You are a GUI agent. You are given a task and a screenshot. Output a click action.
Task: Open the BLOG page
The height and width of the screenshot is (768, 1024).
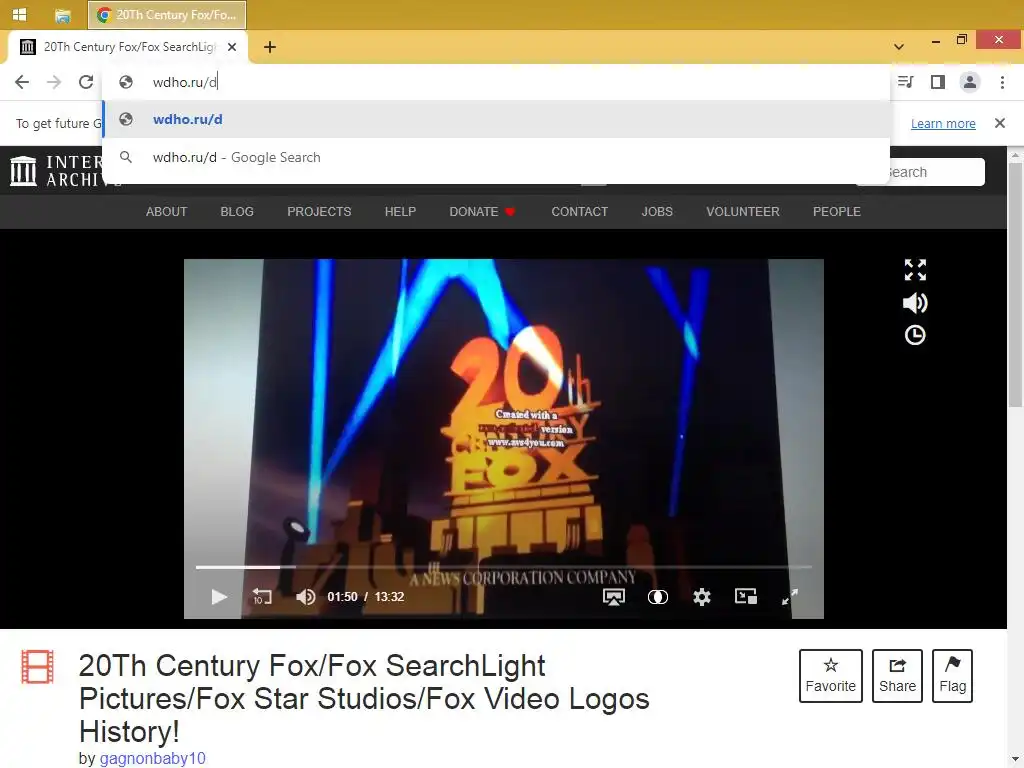point(237,212)
